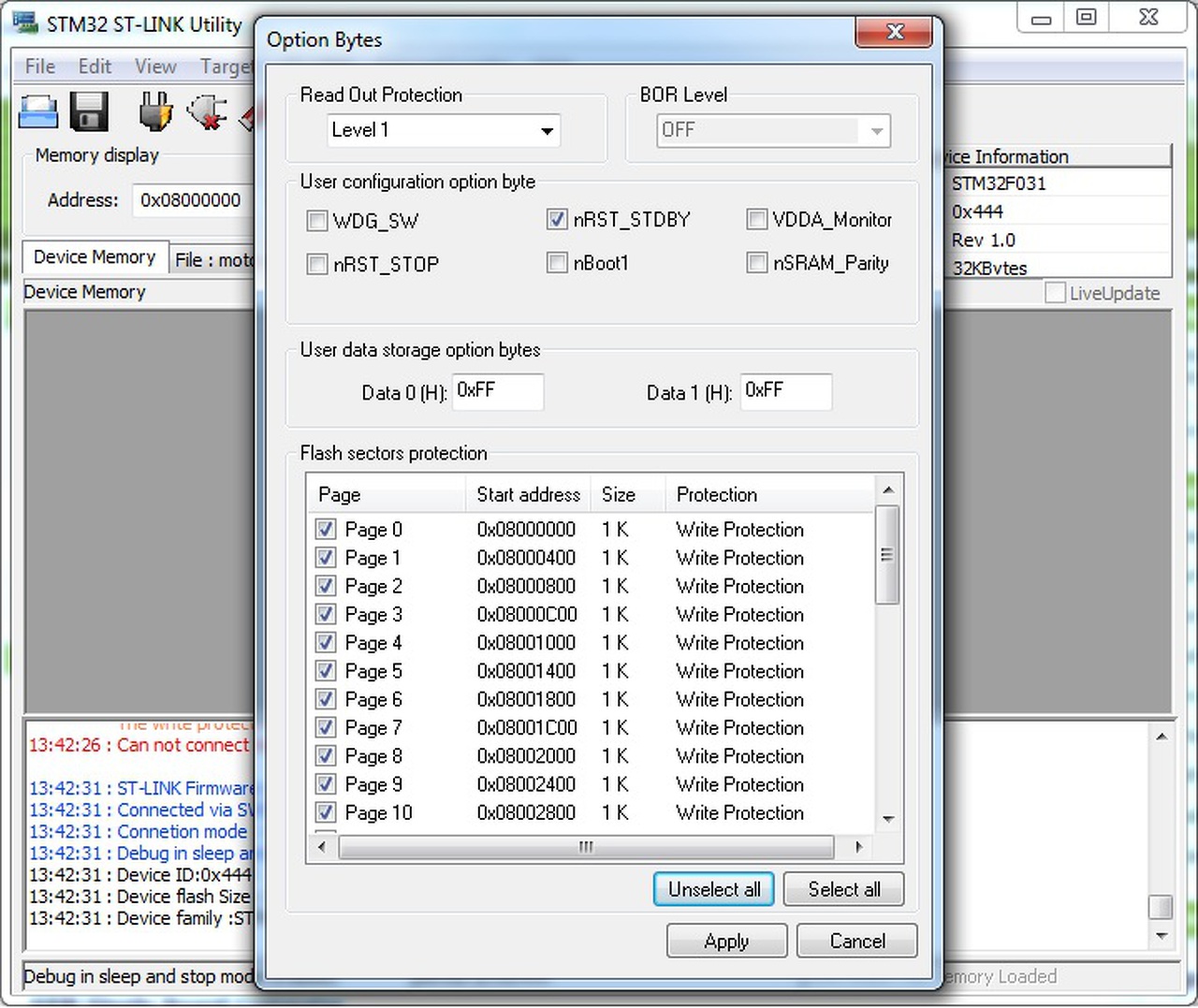The height and width of the screenshot is (1008, 1198).
Task: Close the Option Bytes dialog with X
Action: coord(894,32)
